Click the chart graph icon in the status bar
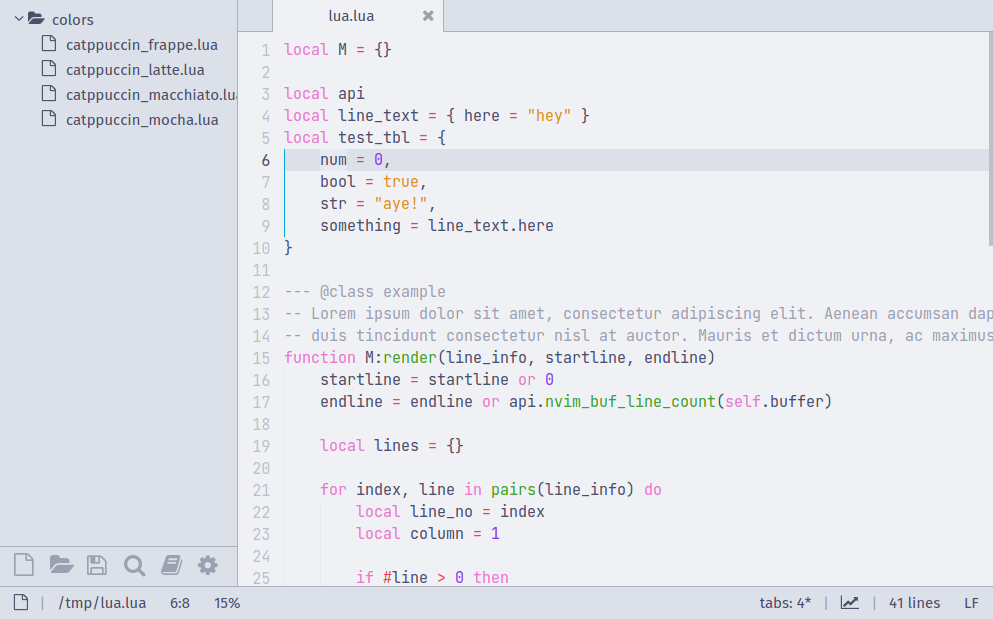This screenshot has height=619, width=993. pyautogui.click(x=849, y=603)
